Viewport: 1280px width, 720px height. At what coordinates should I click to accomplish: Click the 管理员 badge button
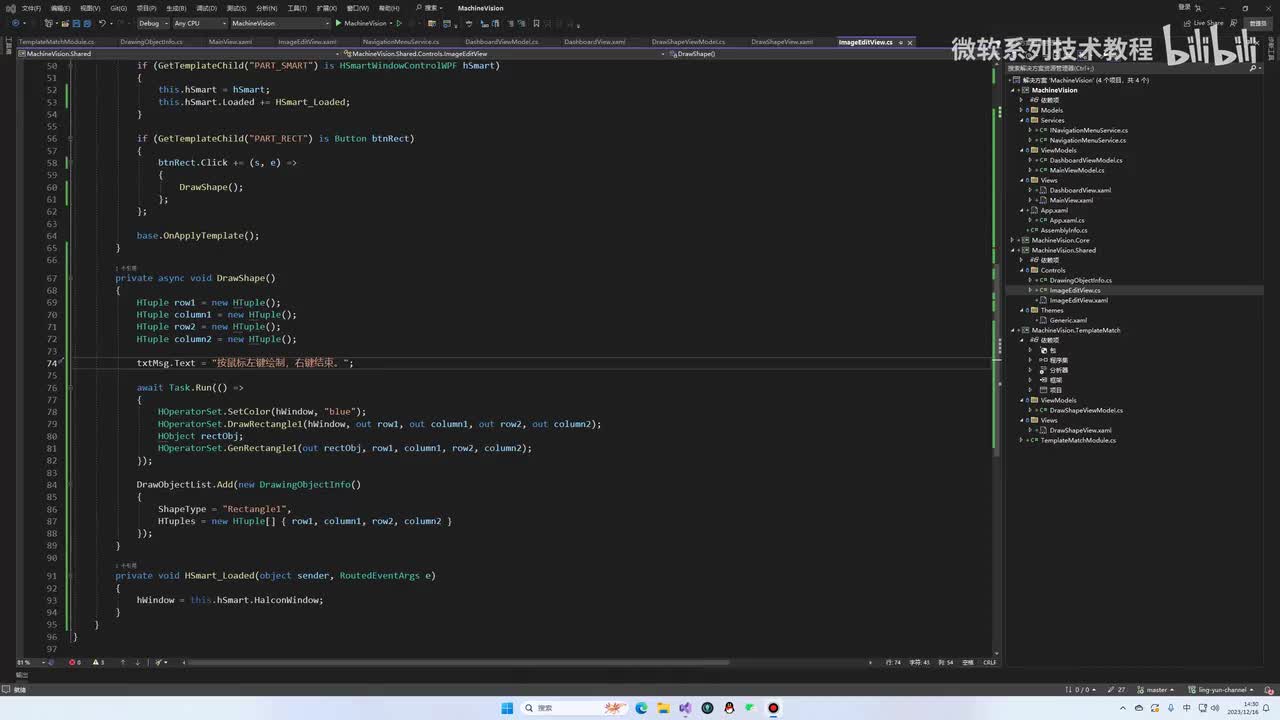1257,23
